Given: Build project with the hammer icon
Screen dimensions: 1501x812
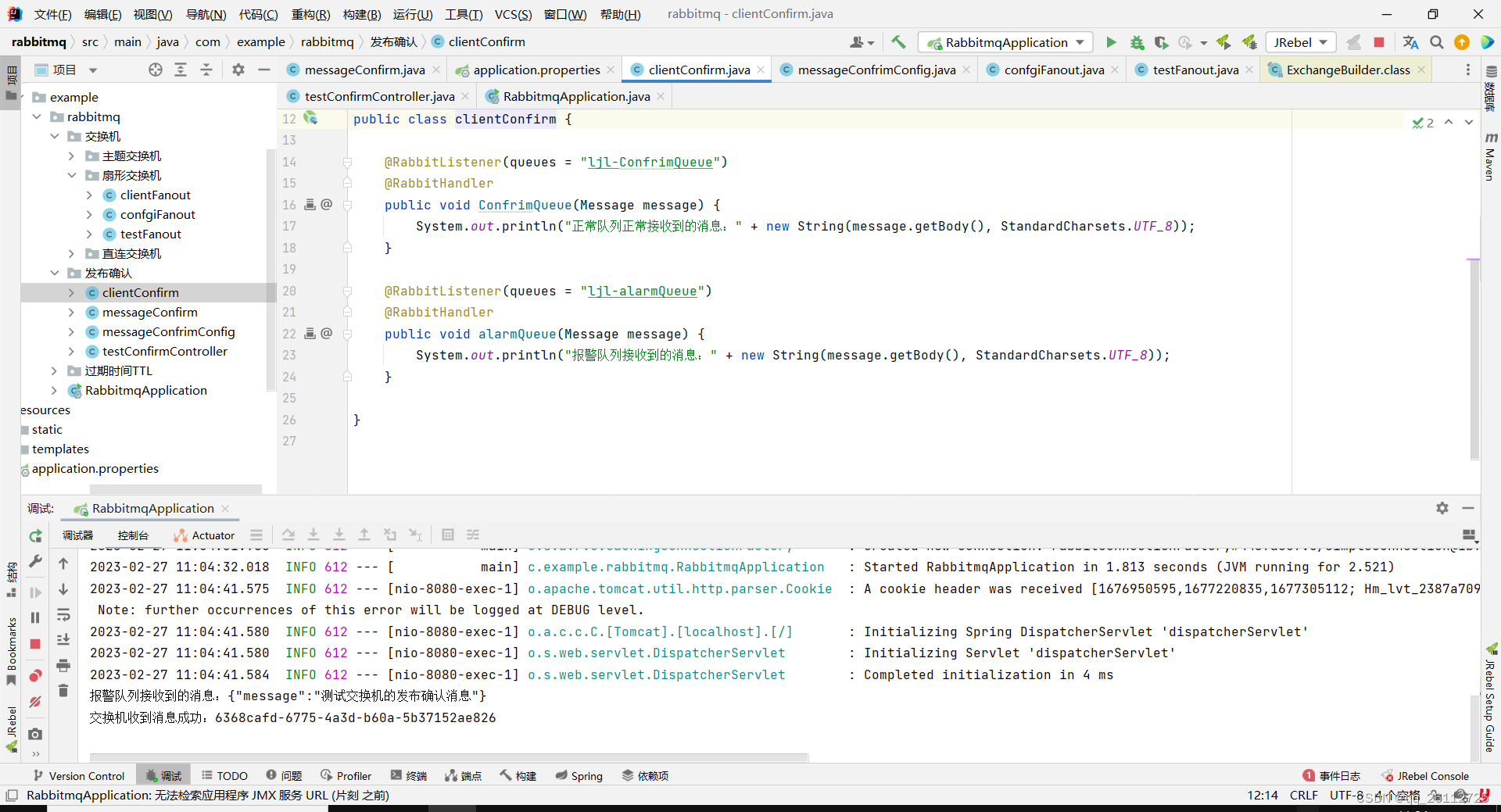Looking at the screenshot, I should (898, 42).
